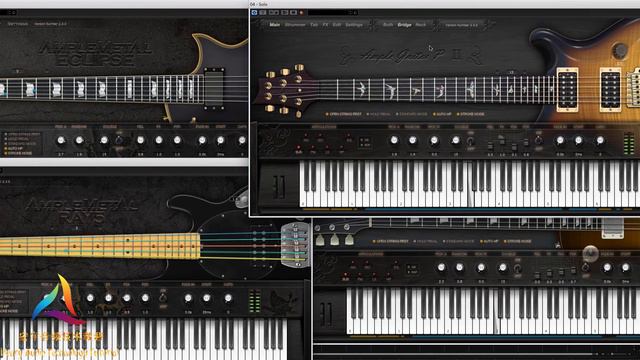The width and height of the screenshot is (640, 360).
Task: Adjust the knob showing 0.8 in bottom-right guitar window
Action: pyautogui.click(x=460, y=267)
